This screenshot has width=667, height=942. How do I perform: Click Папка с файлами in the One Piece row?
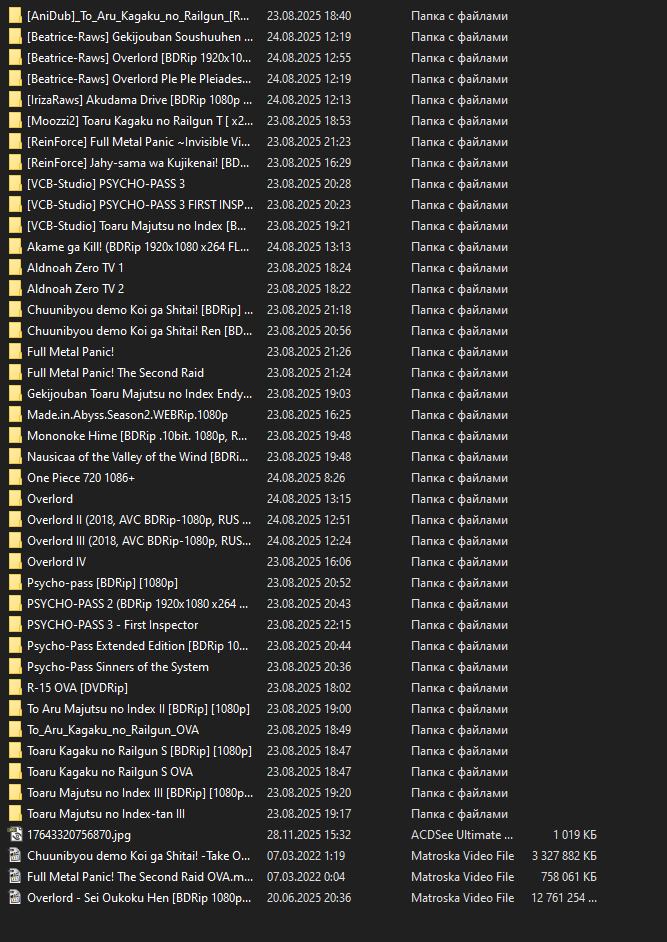(459, 478)
